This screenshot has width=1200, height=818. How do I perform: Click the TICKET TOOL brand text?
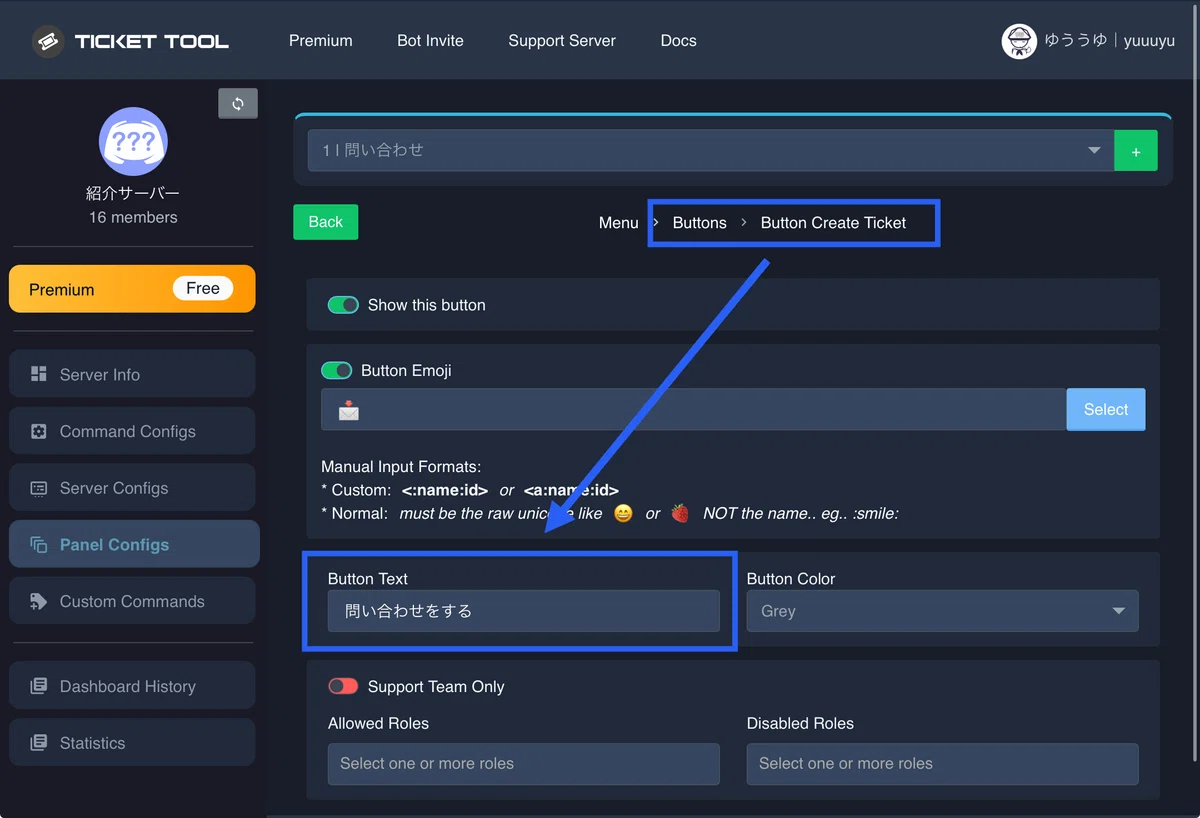pyautogui.click(x=151, y=41)
